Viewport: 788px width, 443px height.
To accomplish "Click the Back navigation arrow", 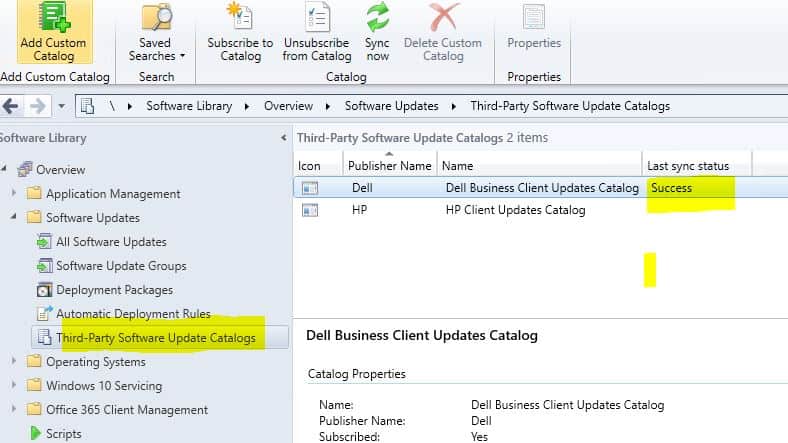I will (11, 106).
